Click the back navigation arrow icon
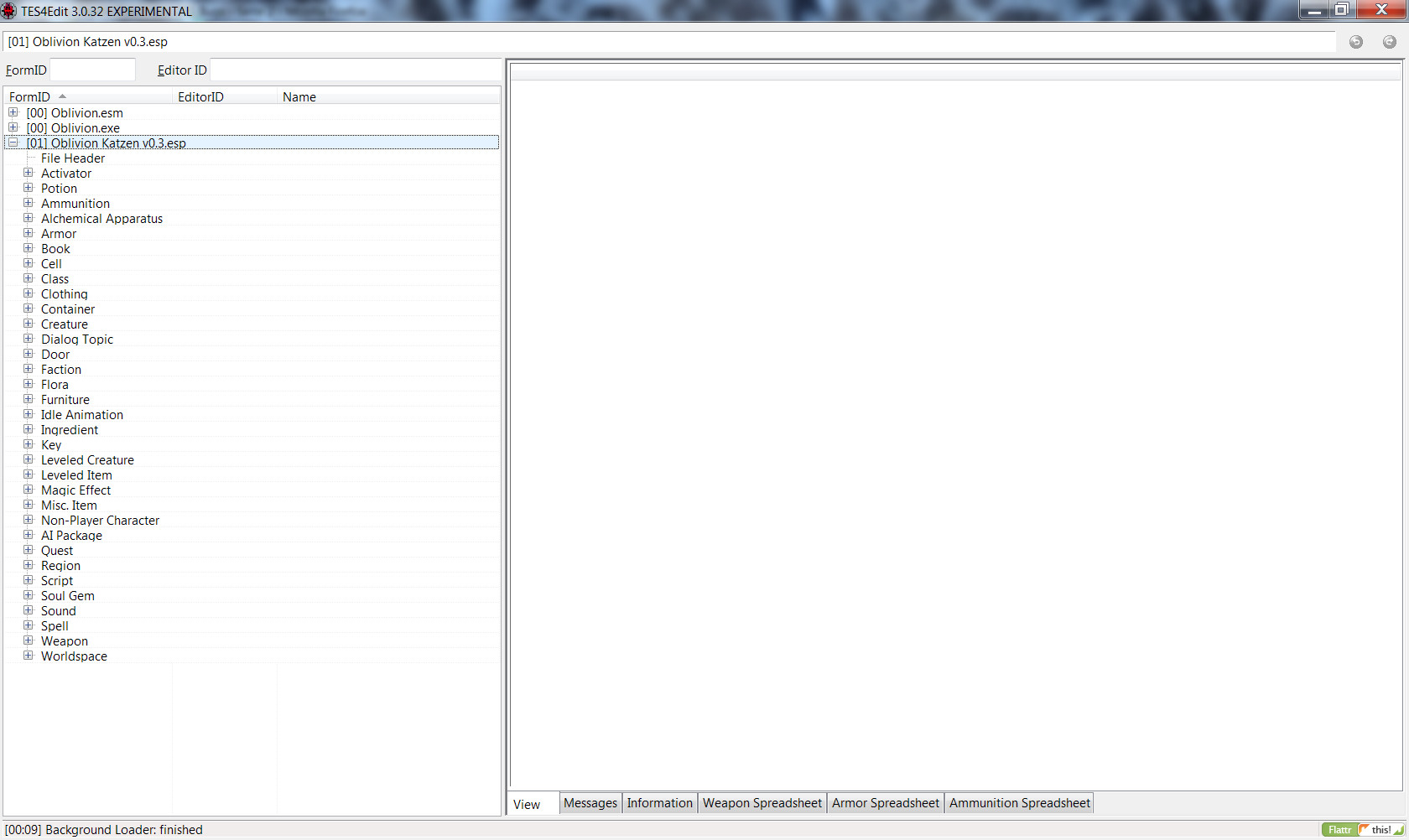The image size is (1409, 840). coord(1355,42)
